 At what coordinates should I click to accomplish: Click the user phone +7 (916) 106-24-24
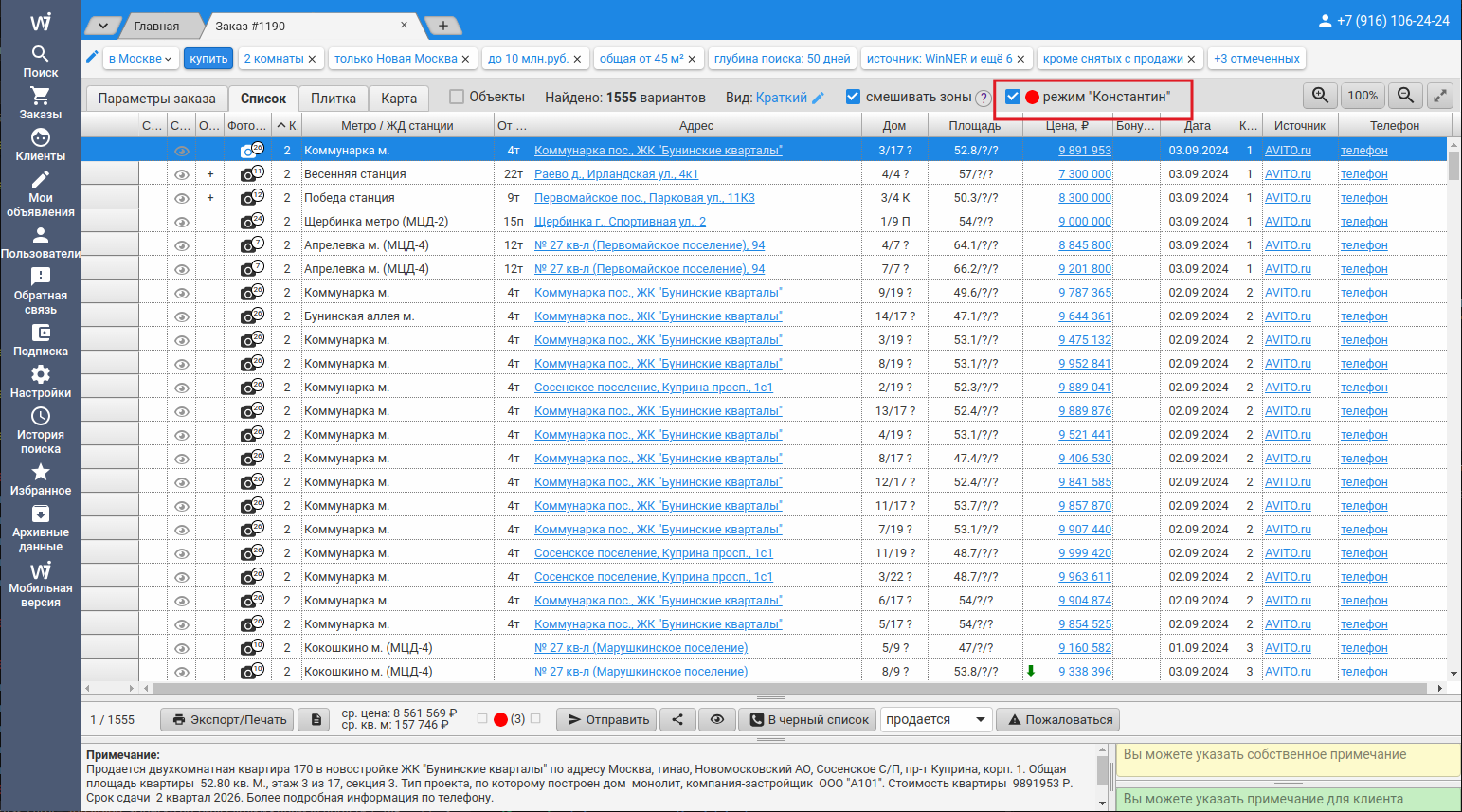[1384, 20]
